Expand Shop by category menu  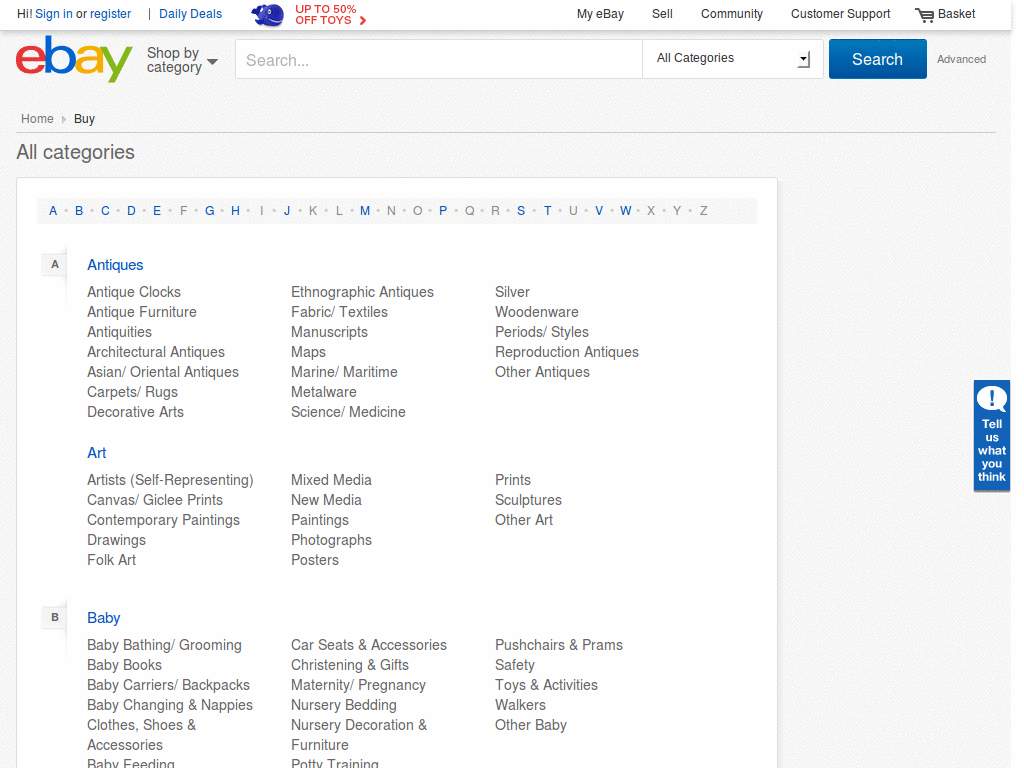tap(182, 60)
